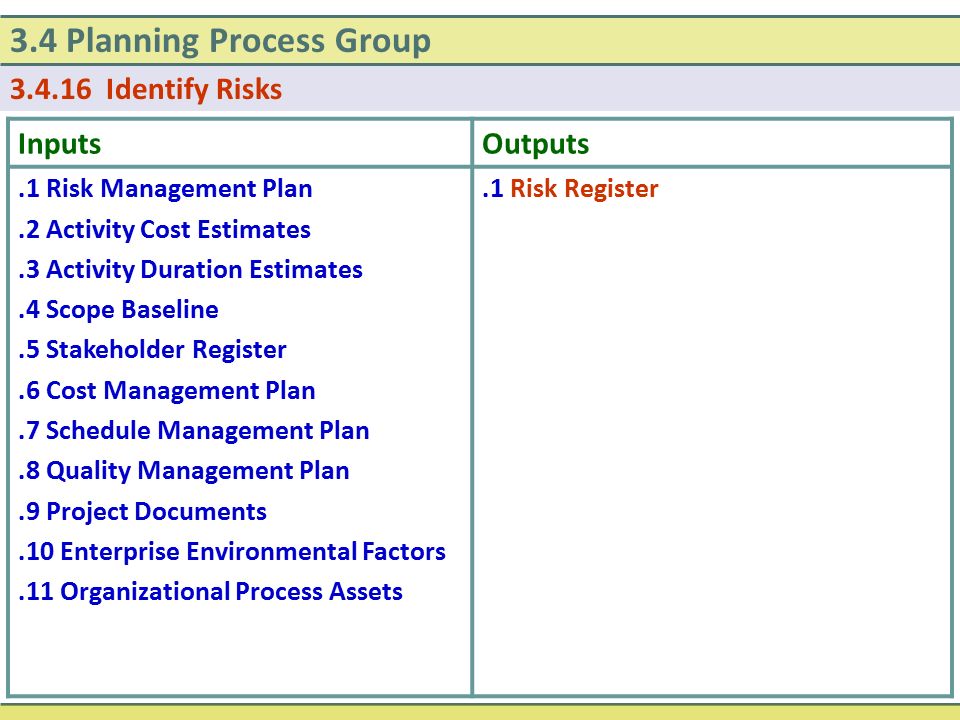The height and width of the screenshot is (720, 960).
Task: Select the 3.4.16 Identify Risks heading
Action: [146, 89]
